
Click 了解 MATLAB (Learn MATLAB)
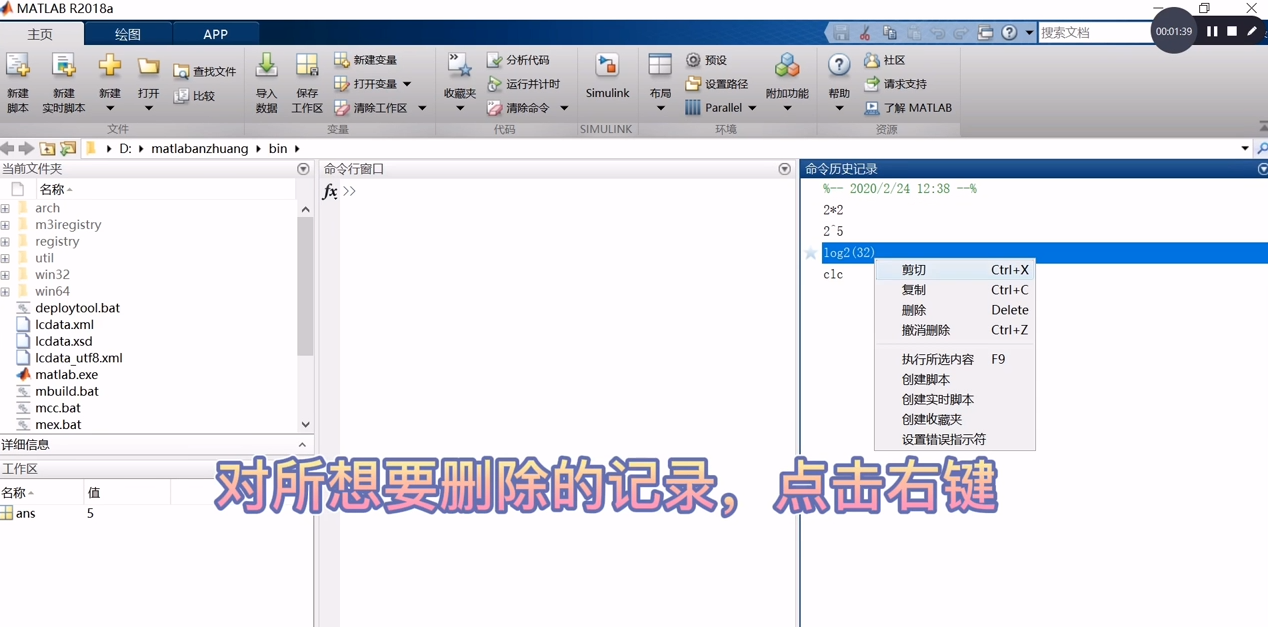[908, 108]
